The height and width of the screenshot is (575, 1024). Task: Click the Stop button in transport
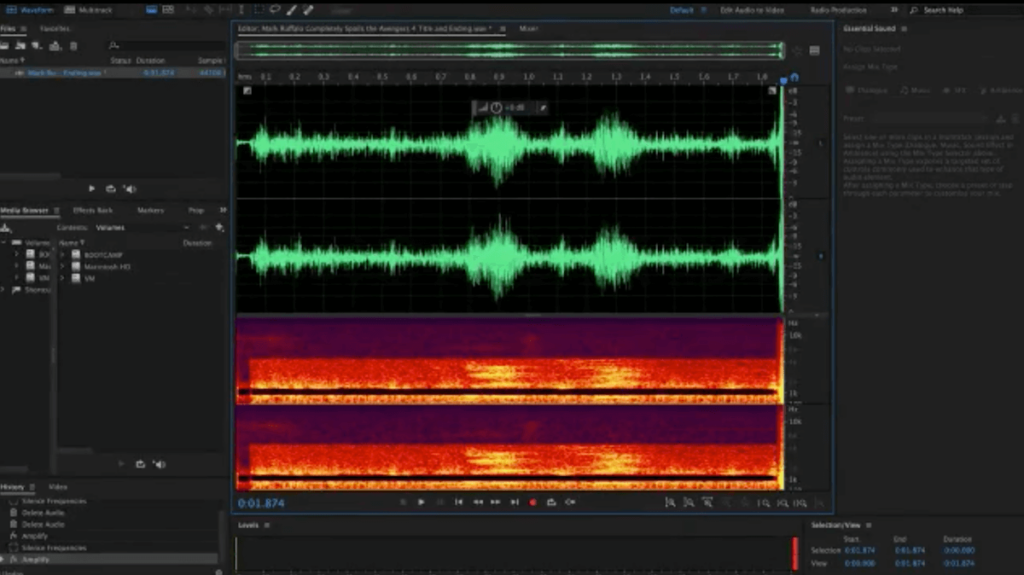coord(402,502)
